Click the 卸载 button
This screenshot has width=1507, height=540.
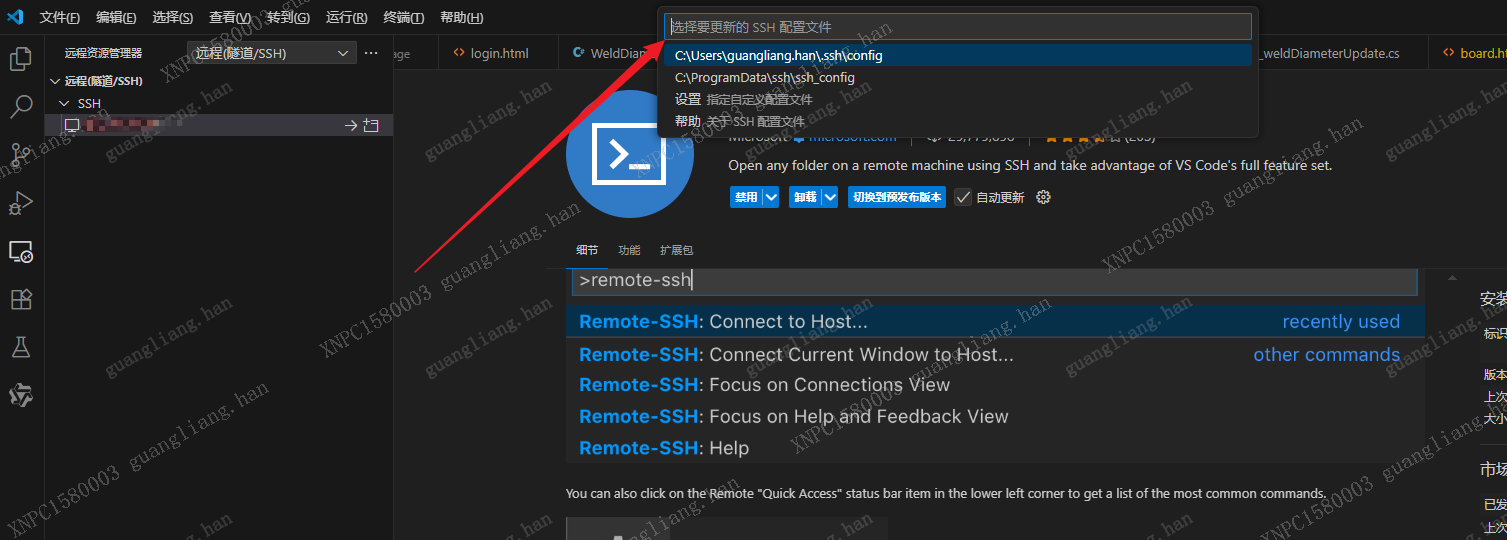pos(805,197)
